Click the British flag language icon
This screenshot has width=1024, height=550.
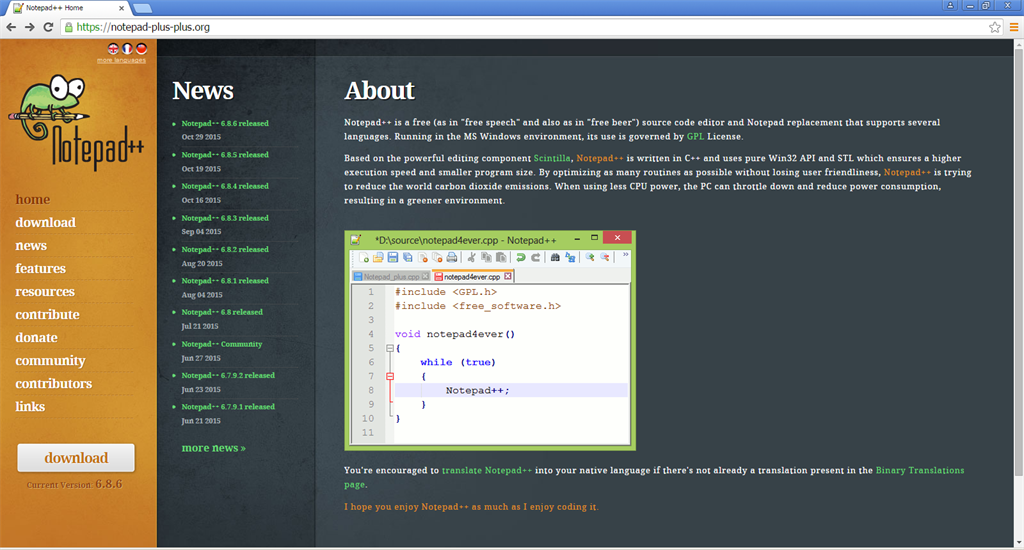[x=113, y=48]
